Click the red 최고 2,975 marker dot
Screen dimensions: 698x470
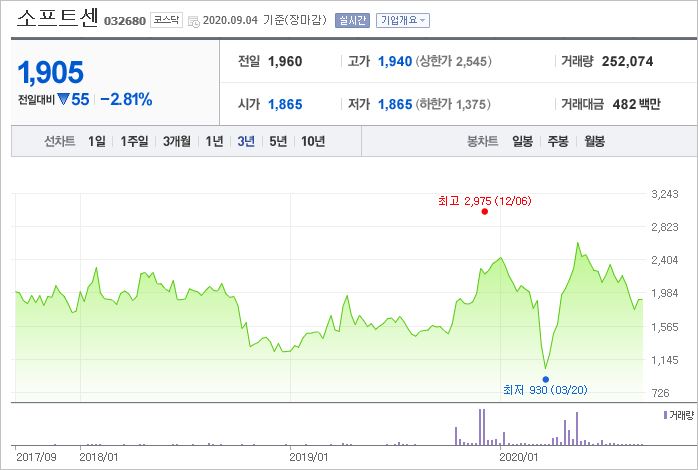(485, 211)
